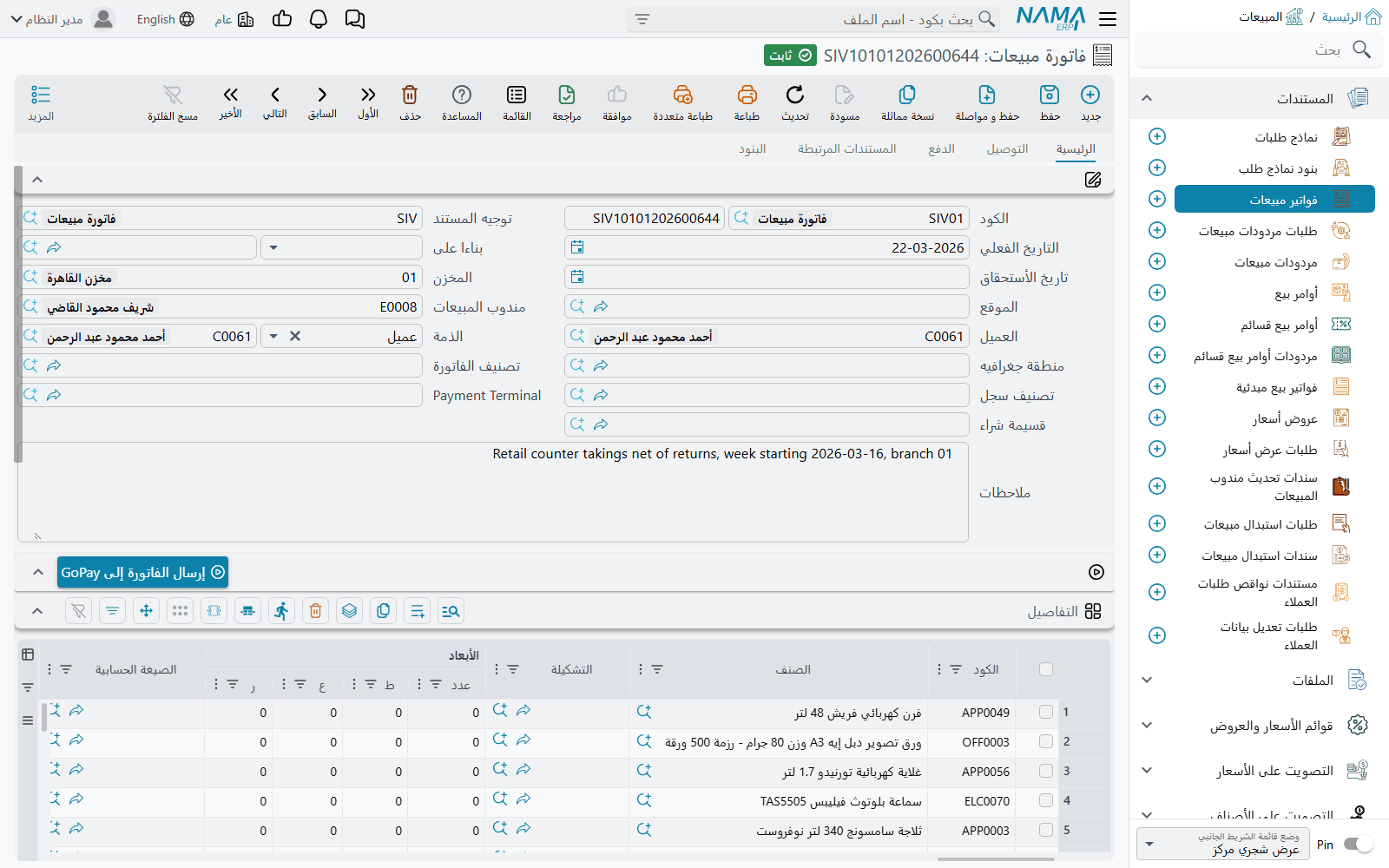Jump to الأخير last record arrow
Viewport: 1389px width, 868px height.
(x=230, y=95)
